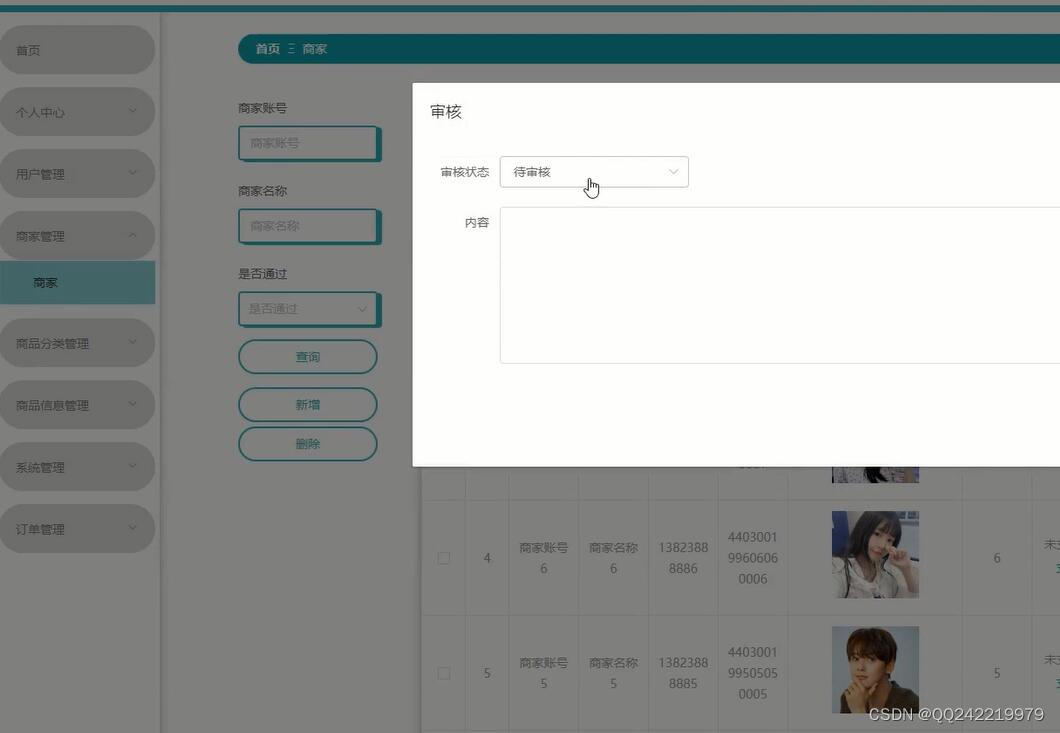Click the 商家账号 input field

(307, 143)
